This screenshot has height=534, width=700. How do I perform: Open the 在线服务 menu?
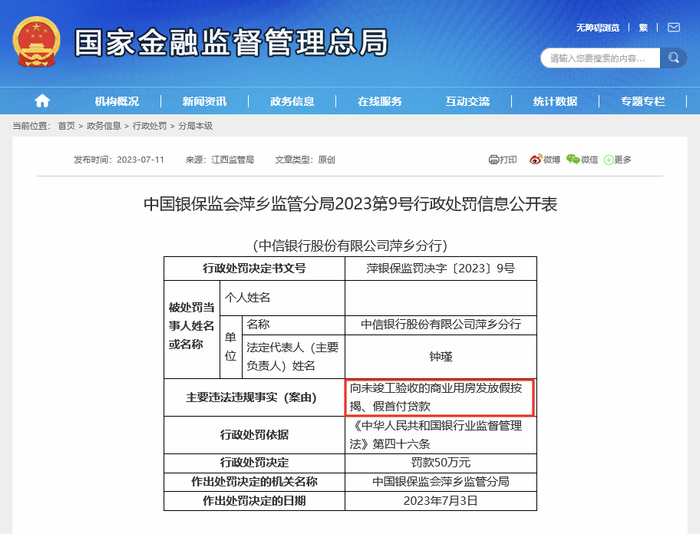point(379,101)
